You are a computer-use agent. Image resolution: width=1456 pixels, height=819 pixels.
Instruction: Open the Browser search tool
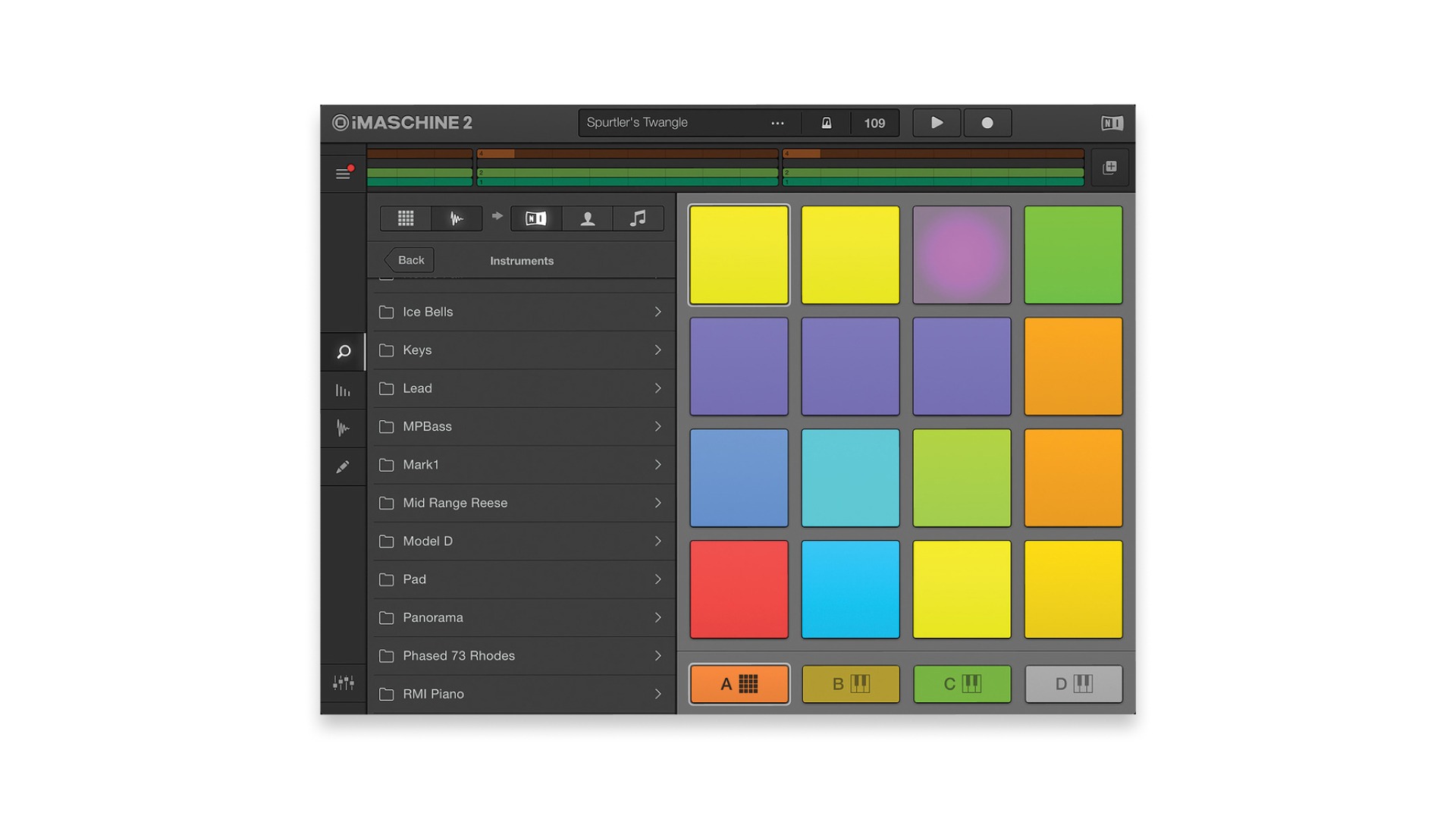coord(344,352)
